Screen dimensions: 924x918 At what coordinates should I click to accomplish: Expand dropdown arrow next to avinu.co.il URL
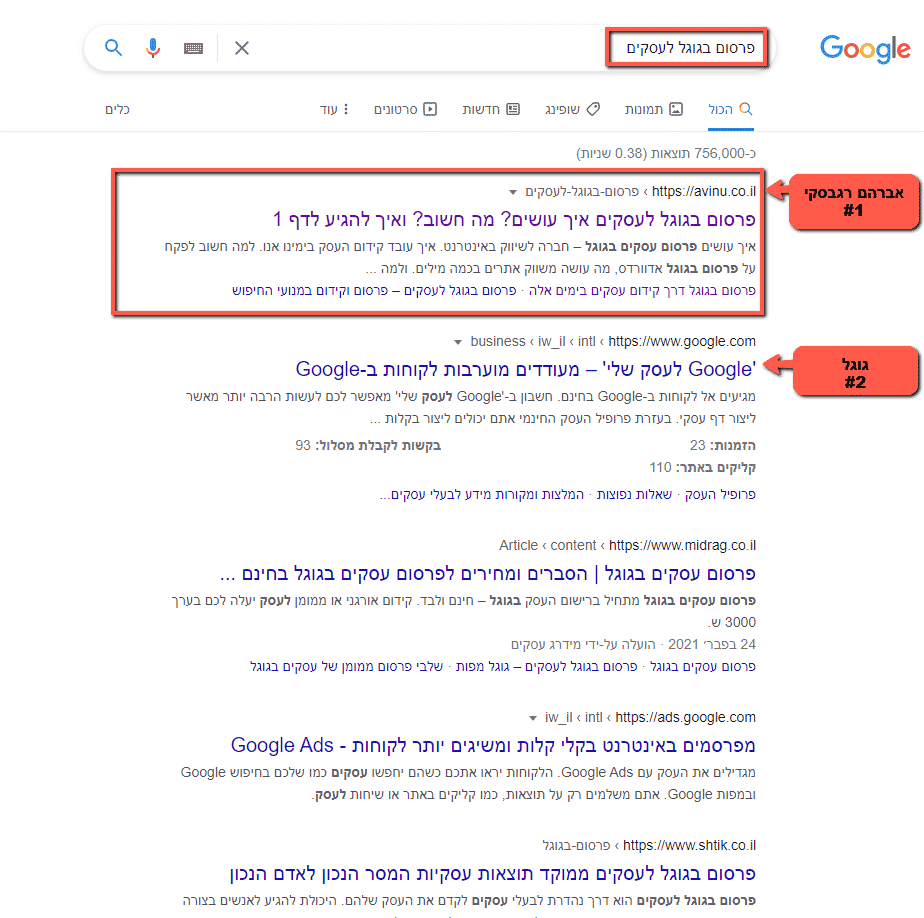[x=513, y=192]
